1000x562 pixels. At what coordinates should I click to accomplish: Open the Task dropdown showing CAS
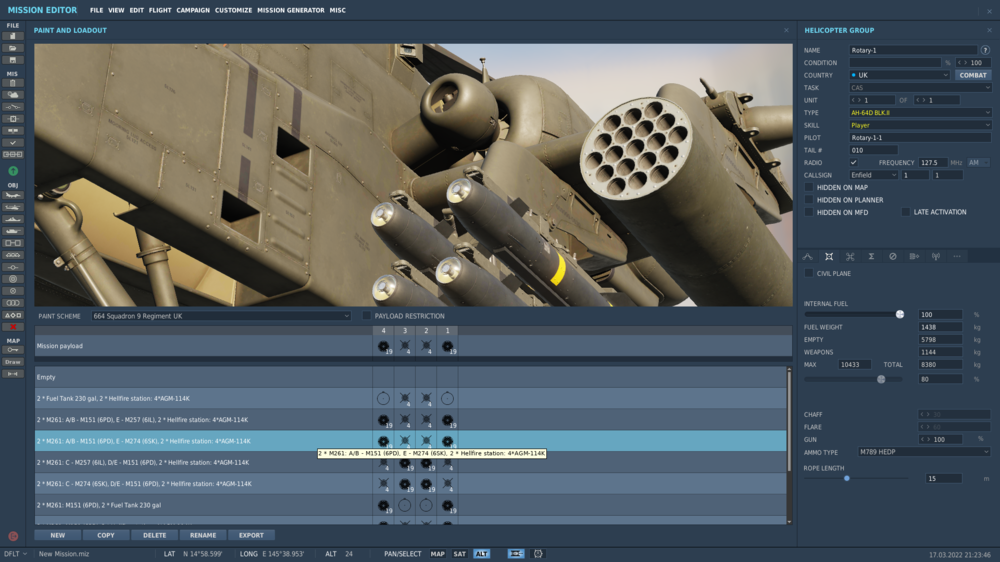point(920,87)
